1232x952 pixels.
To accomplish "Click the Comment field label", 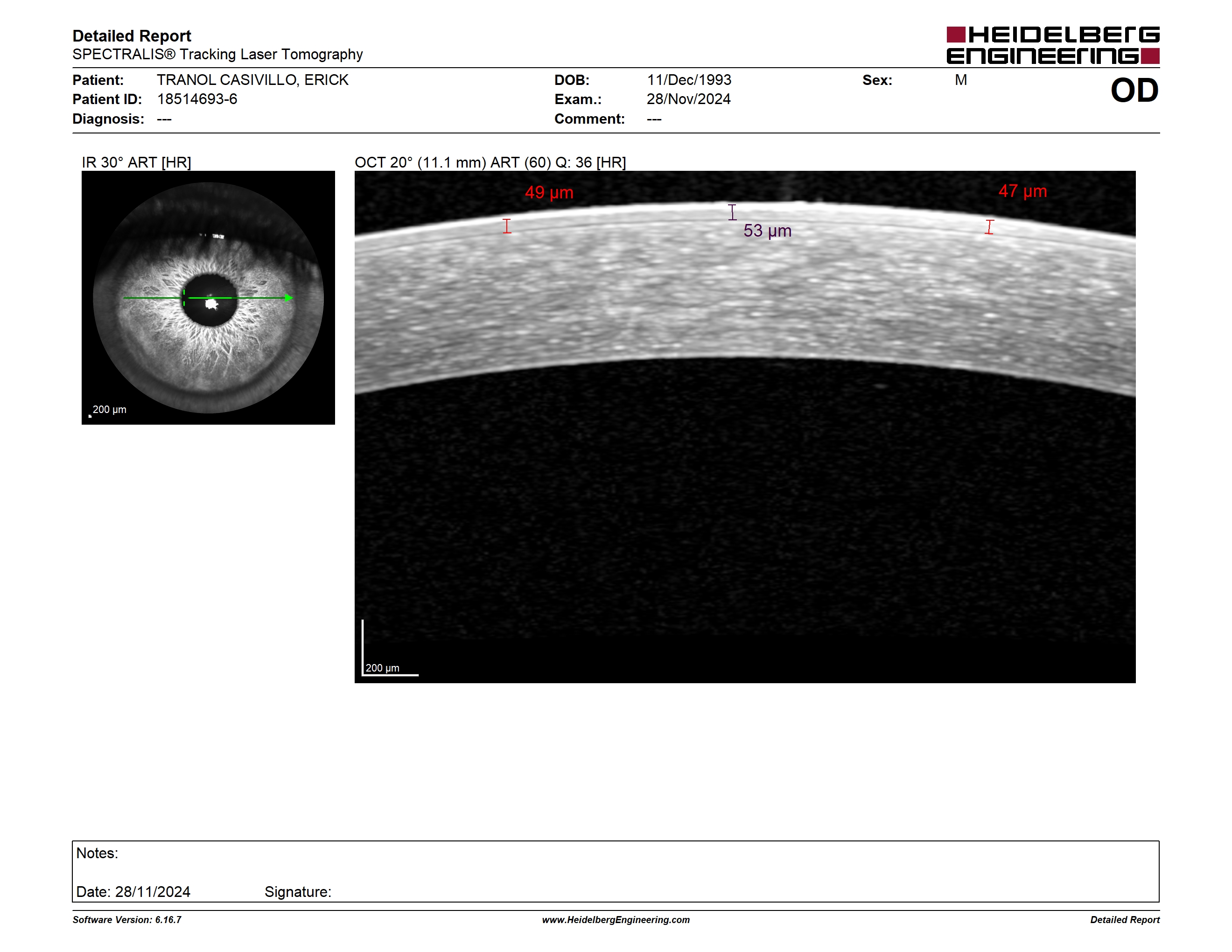I will click(589, 119).
